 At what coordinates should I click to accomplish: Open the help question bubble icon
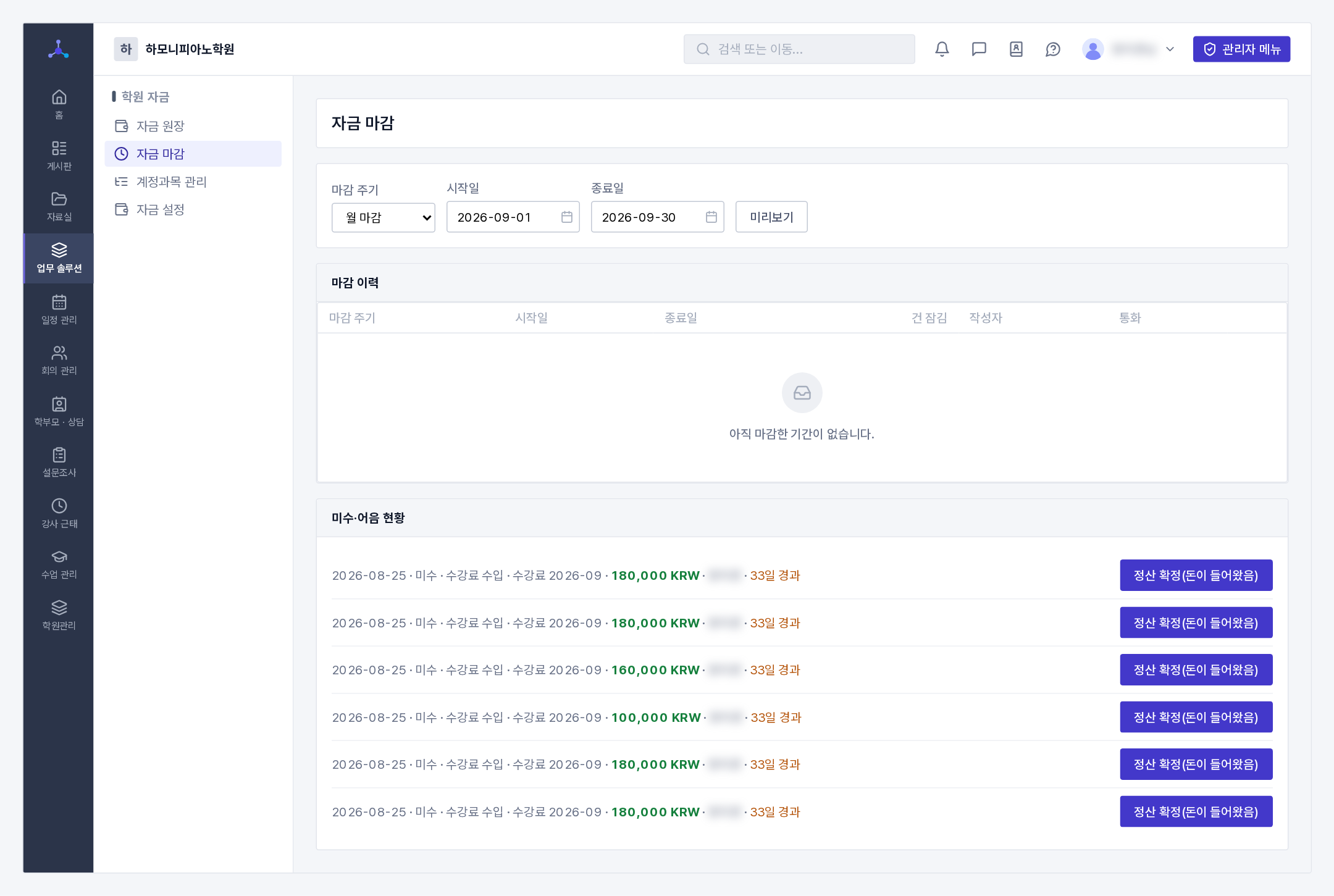click(x=1053, y=49)
